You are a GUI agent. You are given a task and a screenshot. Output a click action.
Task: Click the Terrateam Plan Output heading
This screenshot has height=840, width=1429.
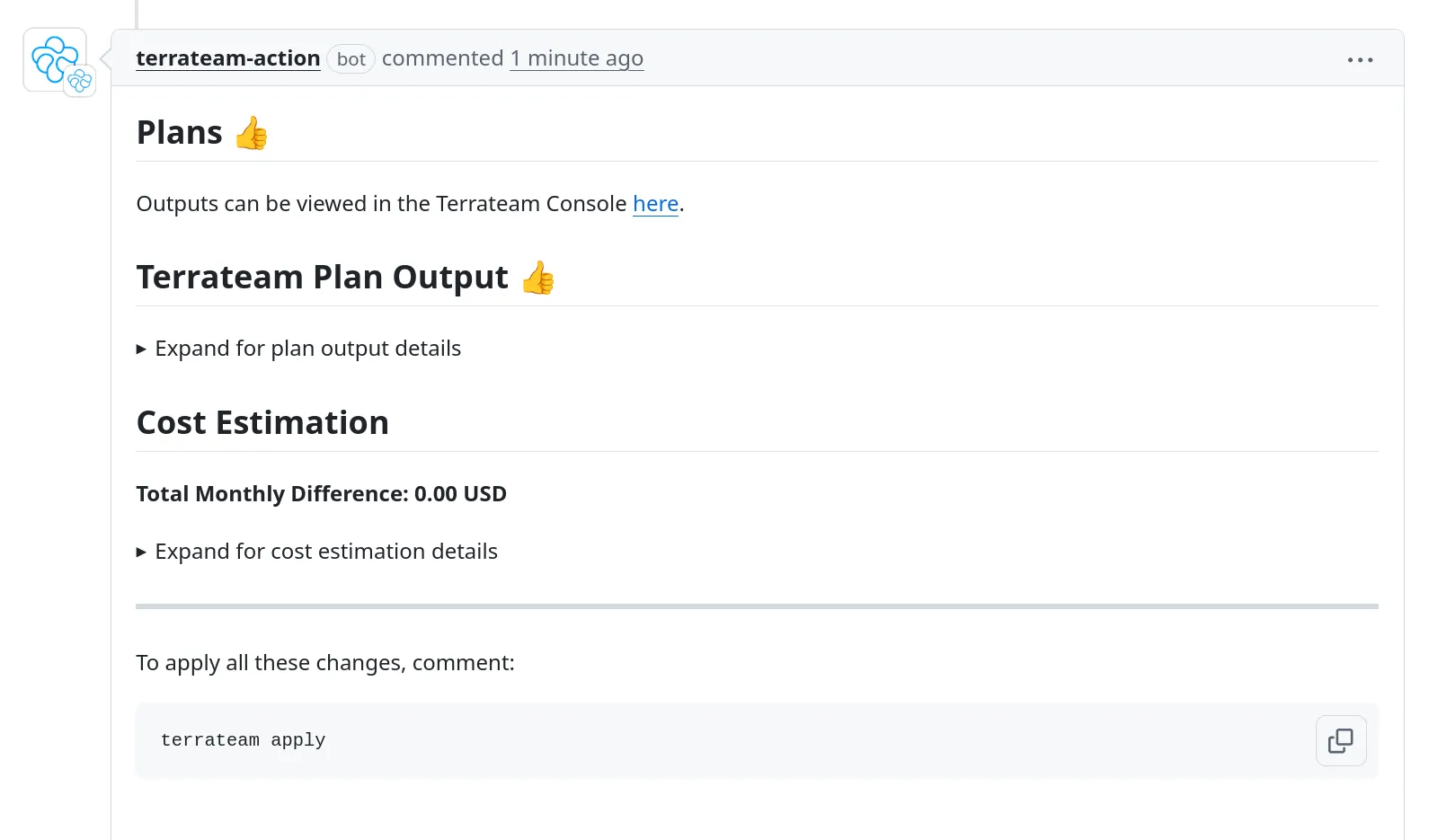323,278
